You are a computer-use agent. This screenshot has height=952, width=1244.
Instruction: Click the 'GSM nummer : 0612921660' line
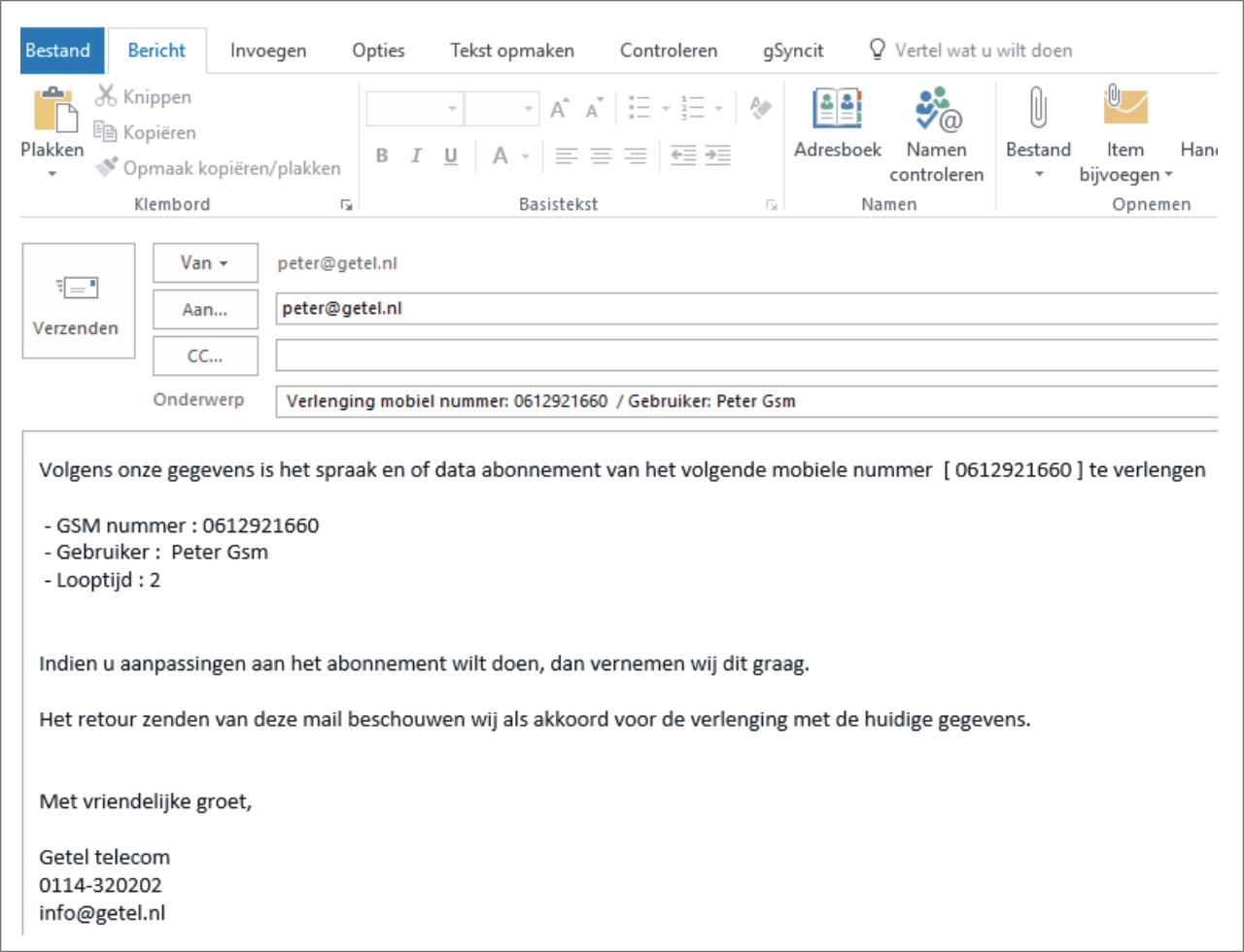click(x=182, y=526)
